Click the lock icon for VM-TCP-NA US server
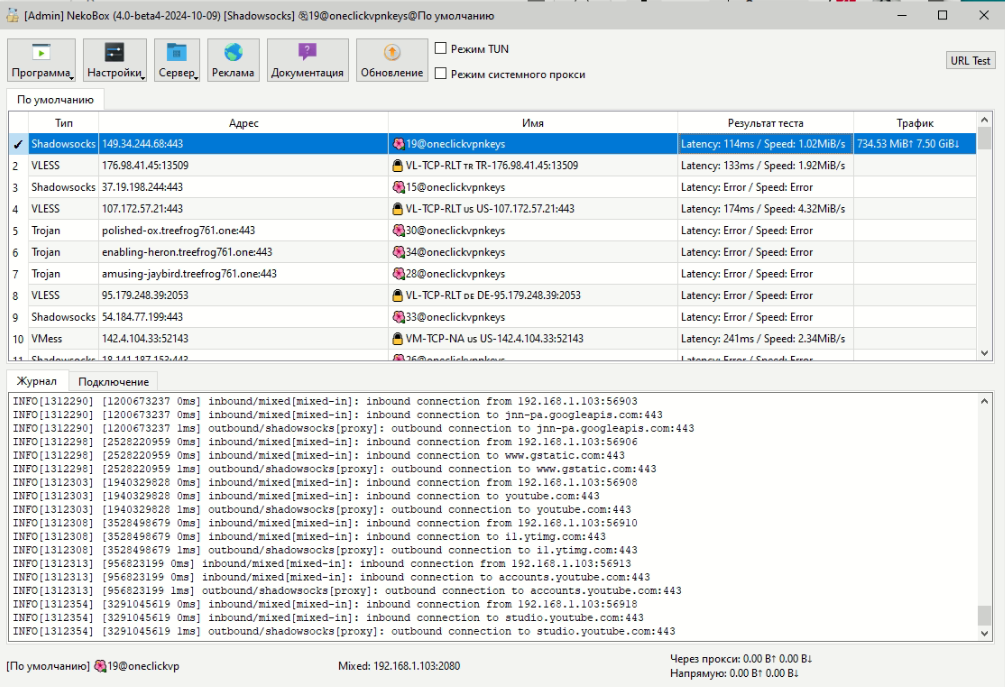The width and height of the screenshot is (1005, 687). 397,339
